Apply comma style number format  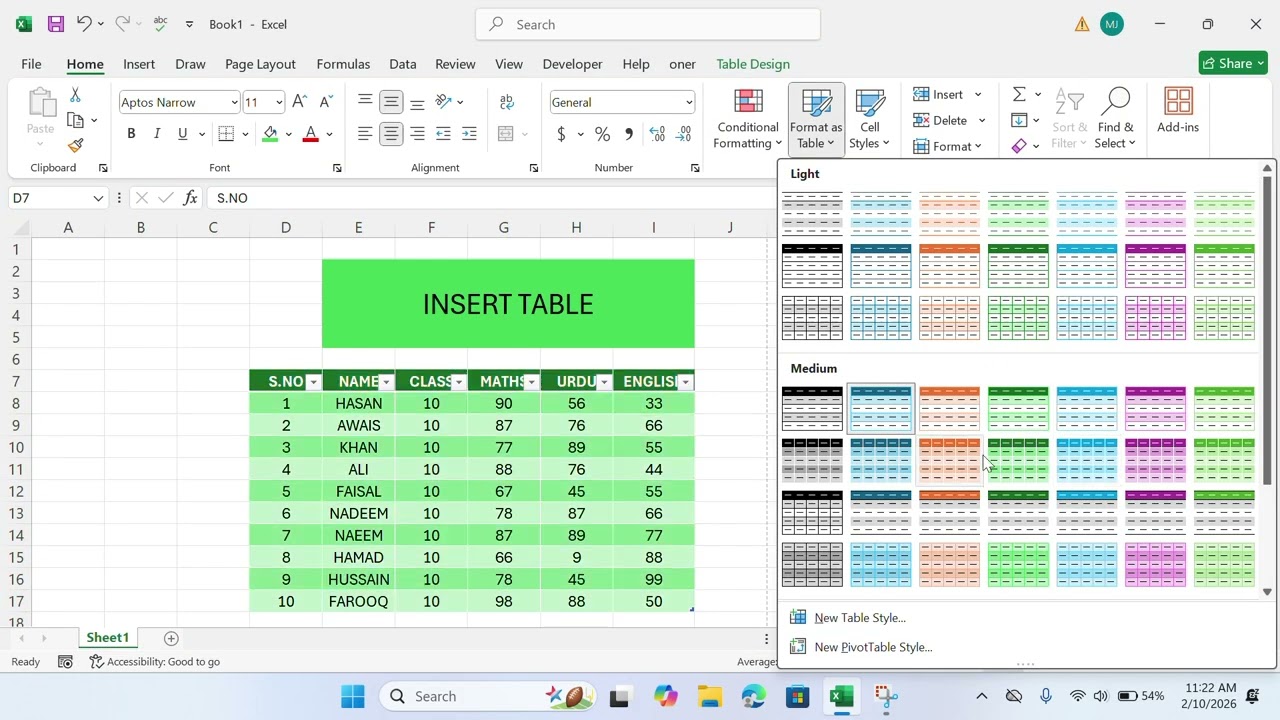click(x=628, y=134)
